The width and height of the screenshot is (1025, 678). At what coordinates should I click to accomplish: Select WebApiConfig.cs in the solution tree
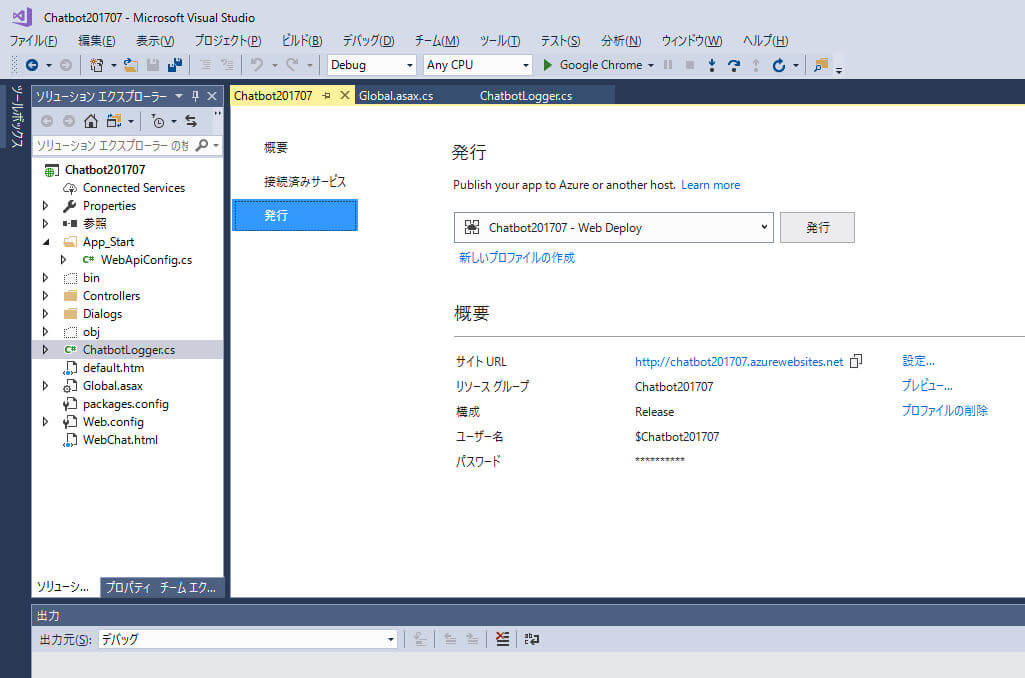click(146, 260)
